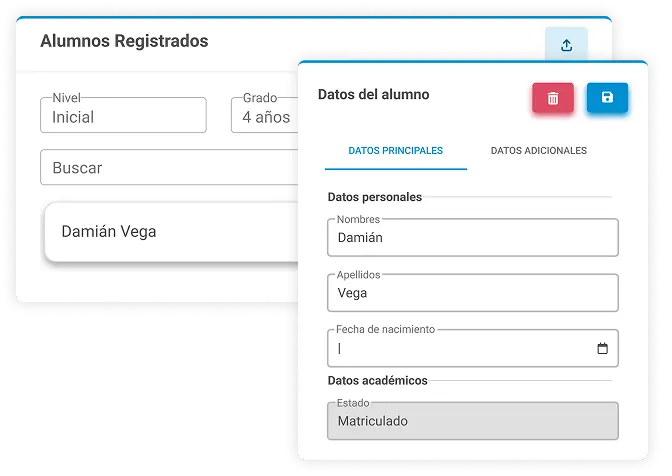Open the Nivel dropdown showing Inicial
The height and width of the screenshot is (476, 672).
pyautogui.click(x=123, y=115)
